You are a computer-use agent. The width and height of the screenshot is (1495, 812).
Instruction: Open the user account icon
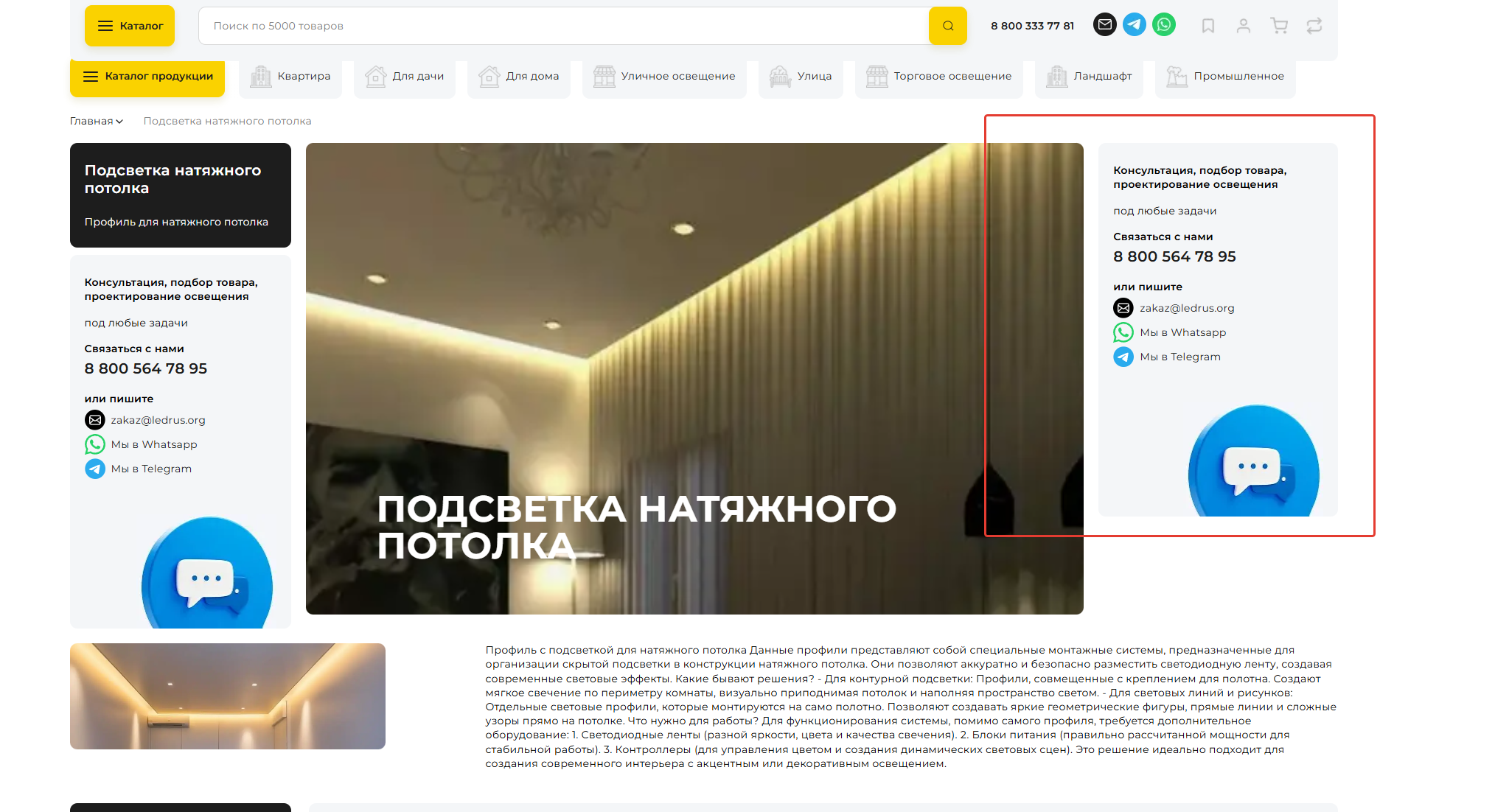tap(1243, 26)
